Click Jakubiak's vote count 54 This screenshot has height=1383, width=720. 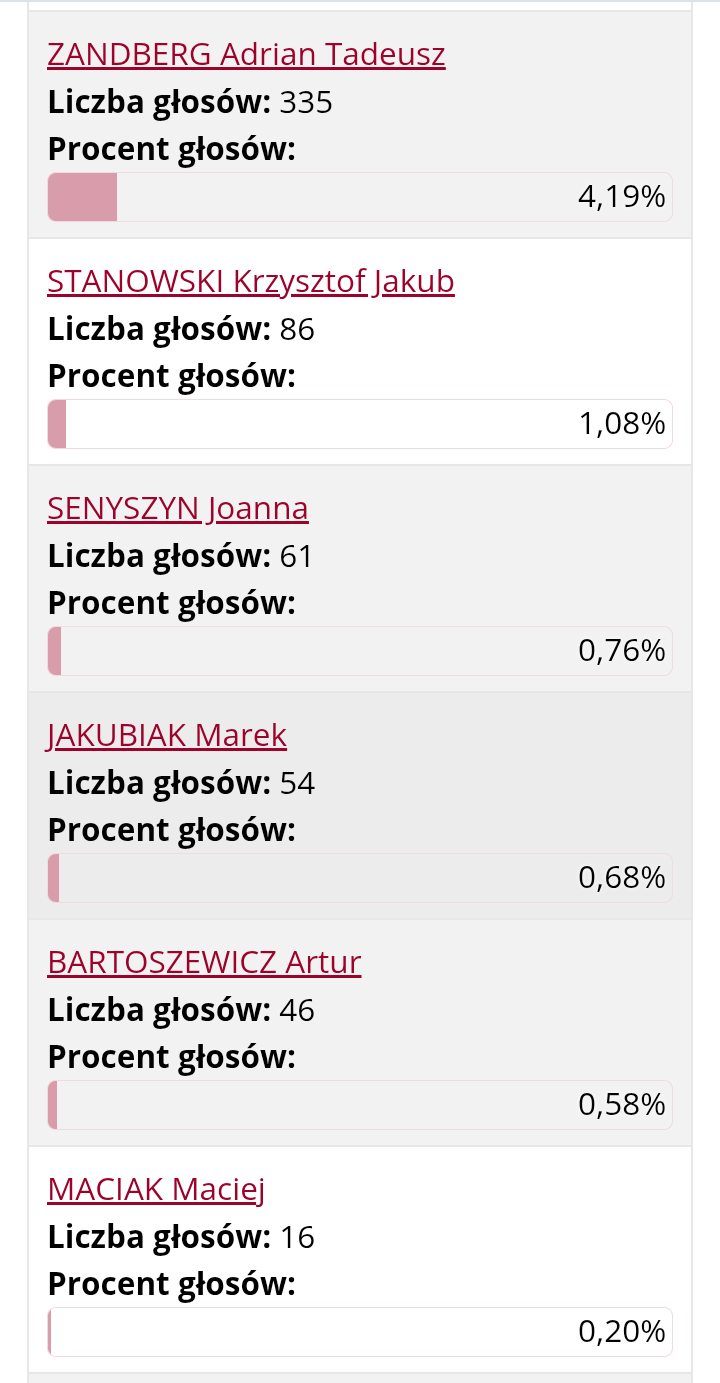[297, 783]
